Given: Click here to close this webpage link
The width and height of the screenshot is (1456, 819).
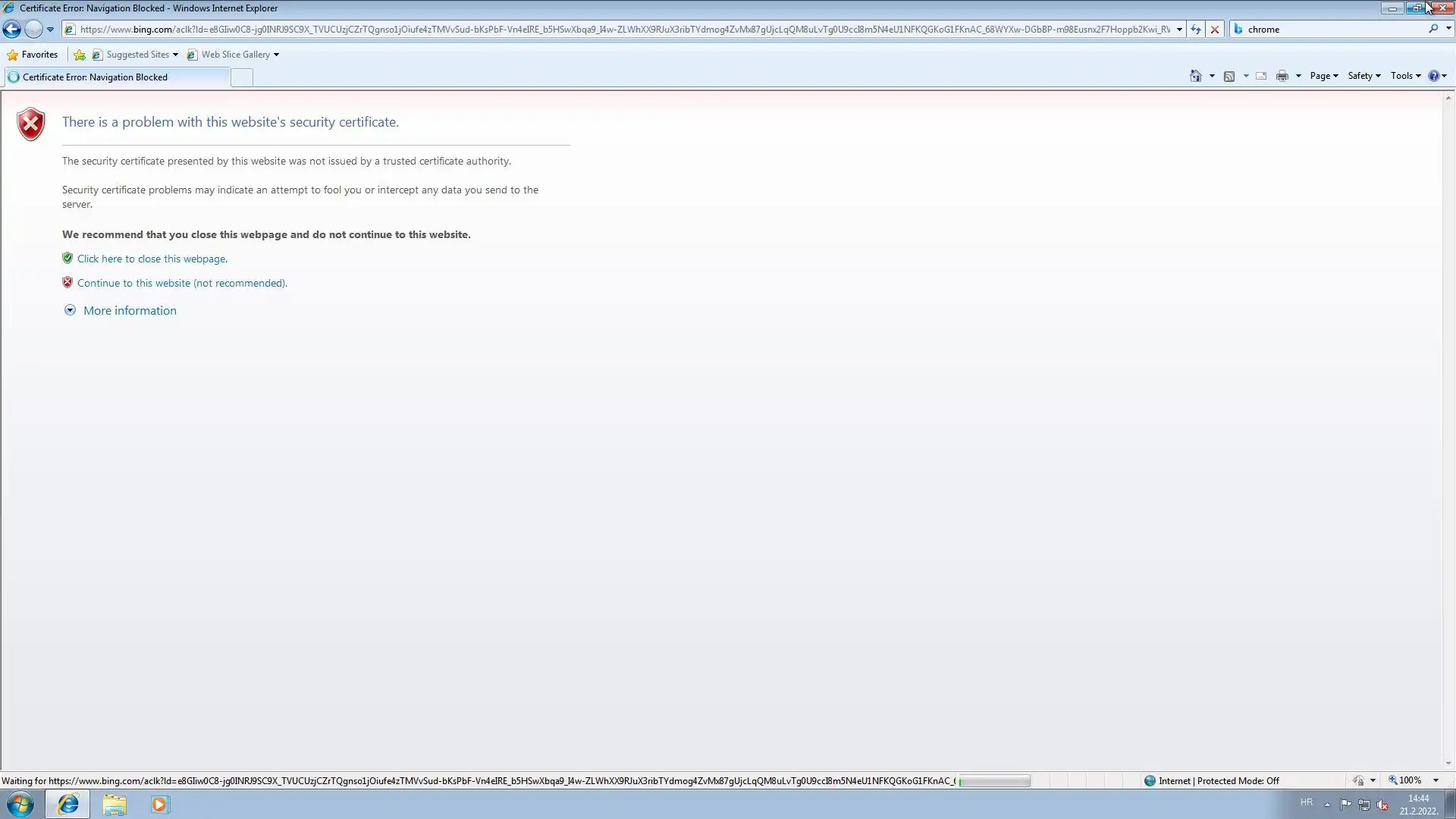Looking at the screenshot, I should (x=152, y=259).
